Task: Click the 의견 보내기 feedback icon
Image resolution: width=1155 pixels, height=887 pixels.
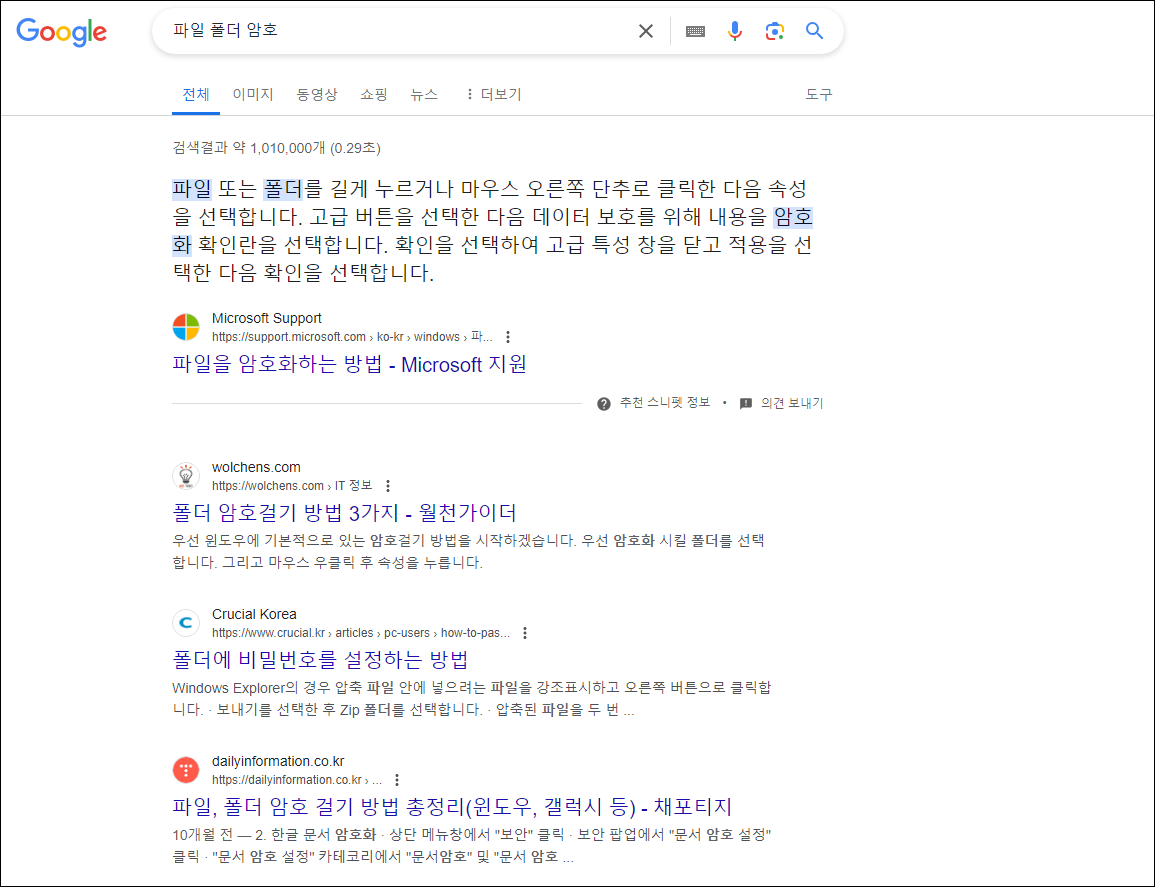Action: [x=745, y=404]
